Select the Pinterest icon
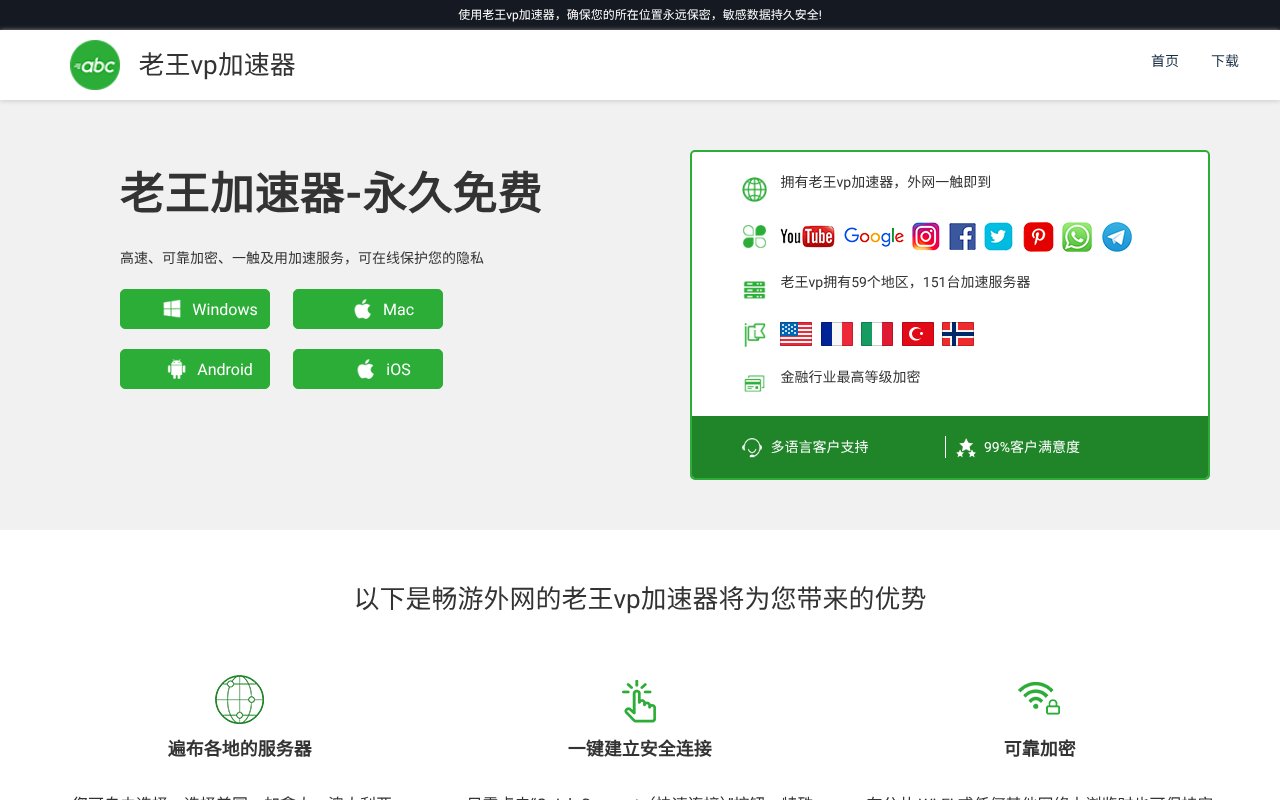 point(1037,236)
